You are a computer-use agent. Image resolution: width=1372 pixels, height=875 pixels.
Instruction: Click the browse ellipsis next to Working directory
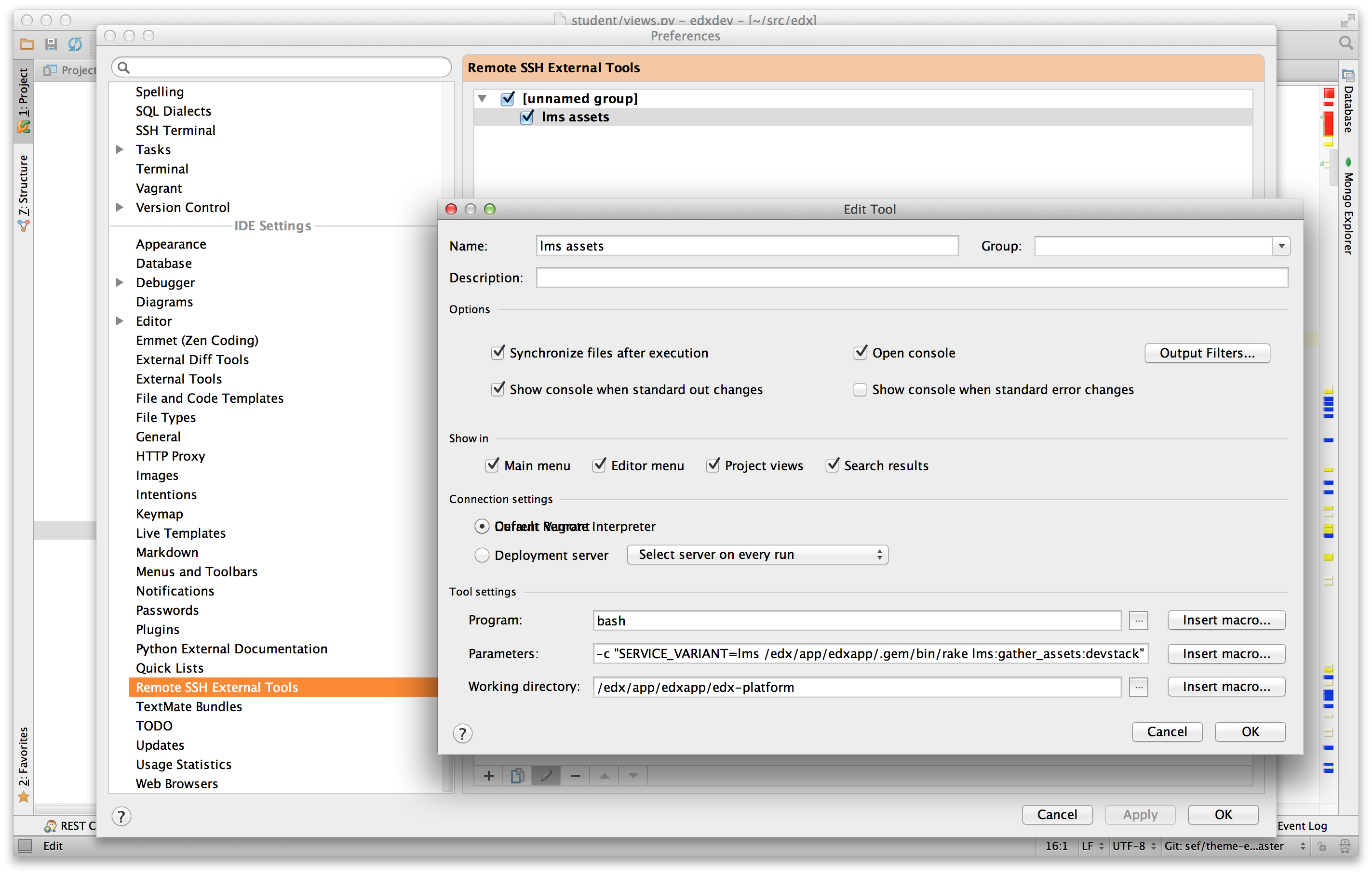point(1138,687)
